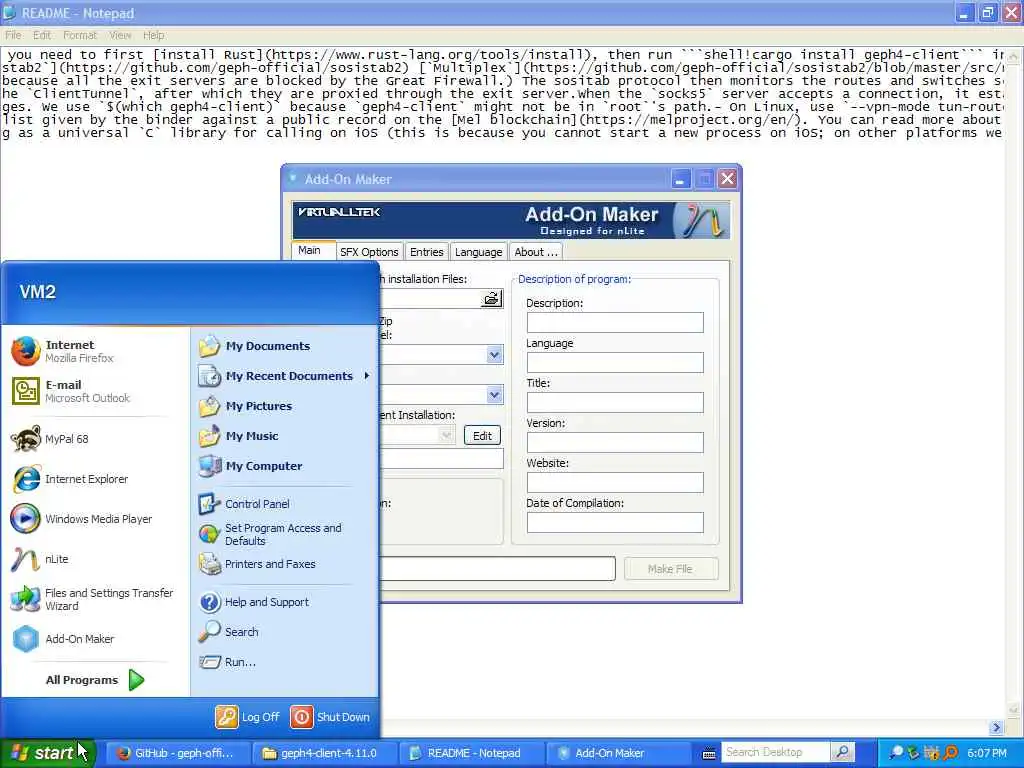Open My Music folder
The height and width of the screenshot is (768, 1024).
[238, 436]
